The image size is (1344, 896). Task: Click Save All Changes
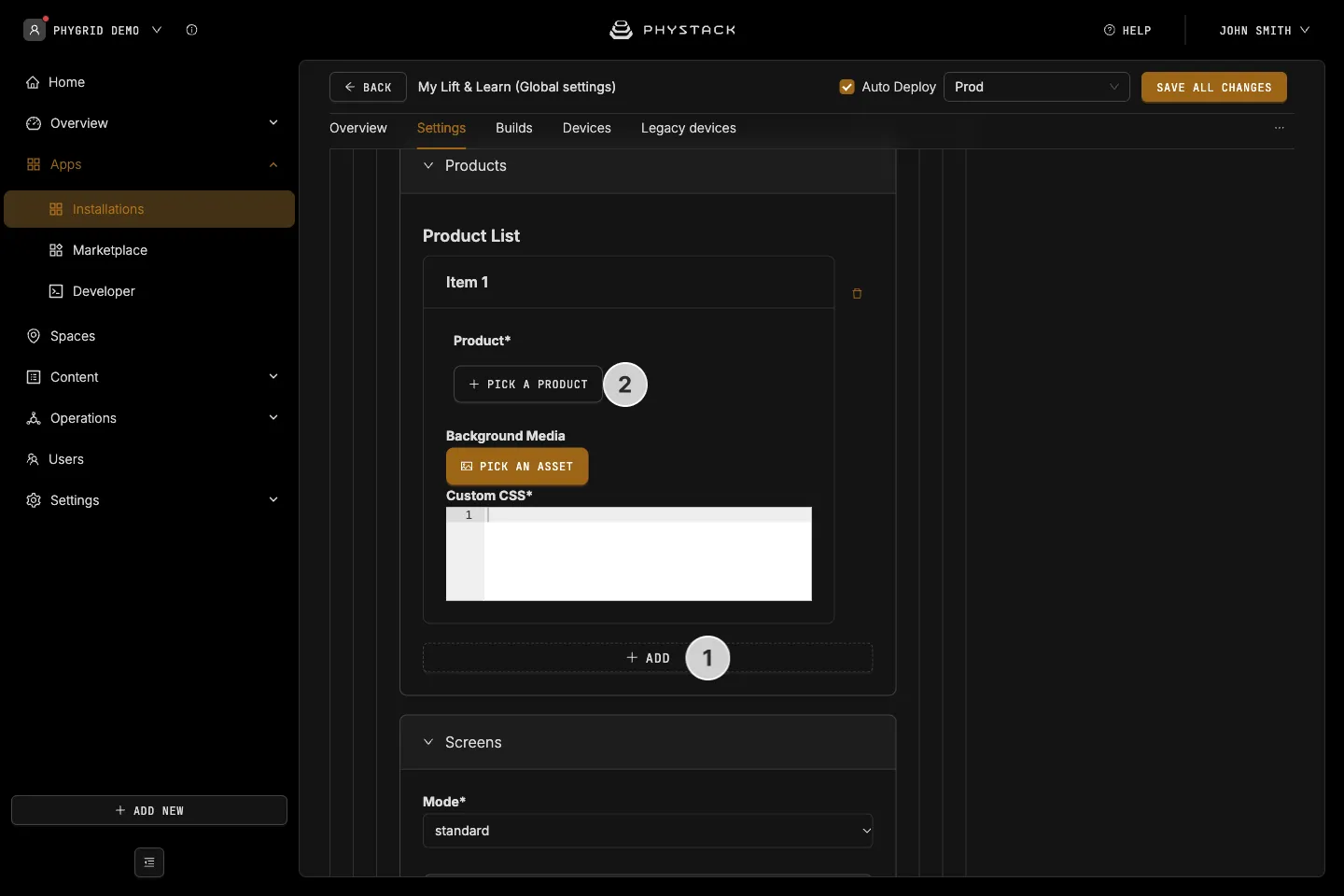(x=1214, y=87)
